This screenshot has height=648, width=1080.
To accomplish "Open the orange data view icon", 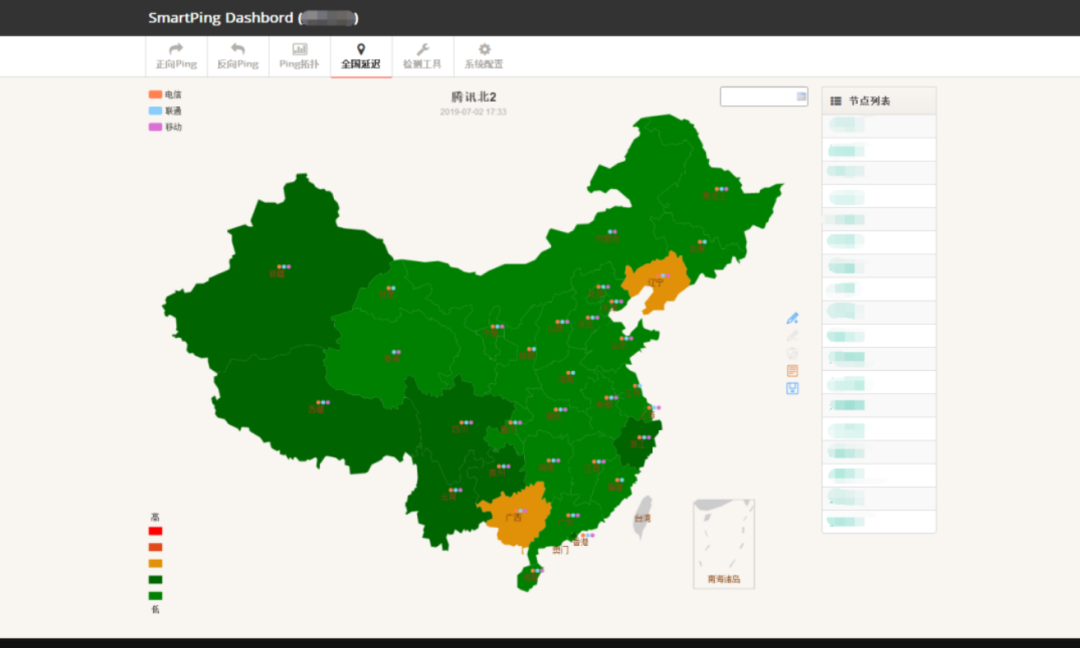I will pos(792,371).
